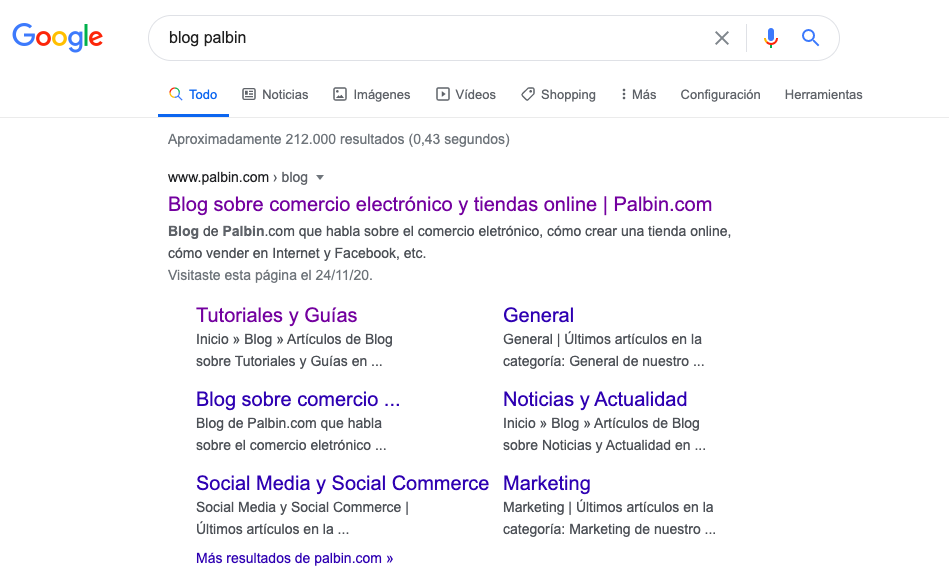This screenshot has width=949, height=585.
Task: Expand the Más menu
Action: pyautogui.click(x=638, y=95)
